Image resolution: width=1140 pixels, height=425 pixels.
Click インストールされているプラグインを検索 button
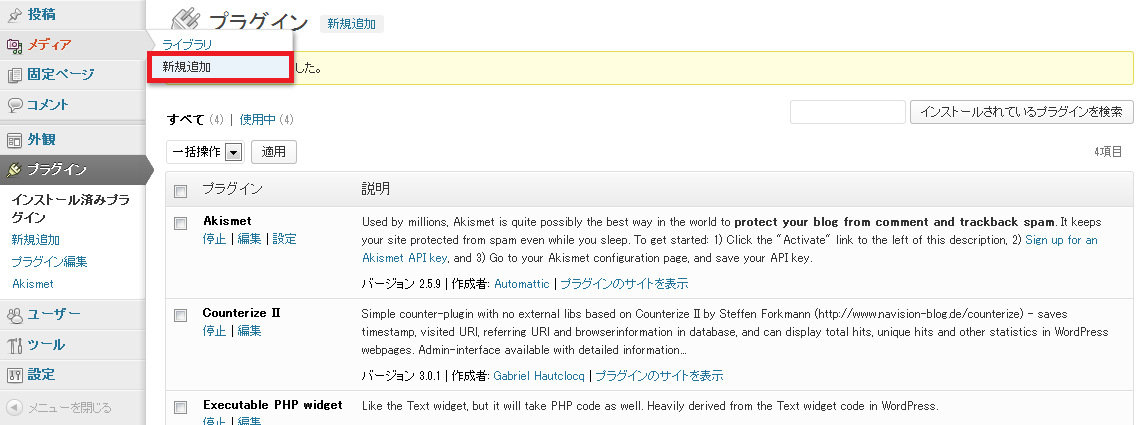(1021, 112)
